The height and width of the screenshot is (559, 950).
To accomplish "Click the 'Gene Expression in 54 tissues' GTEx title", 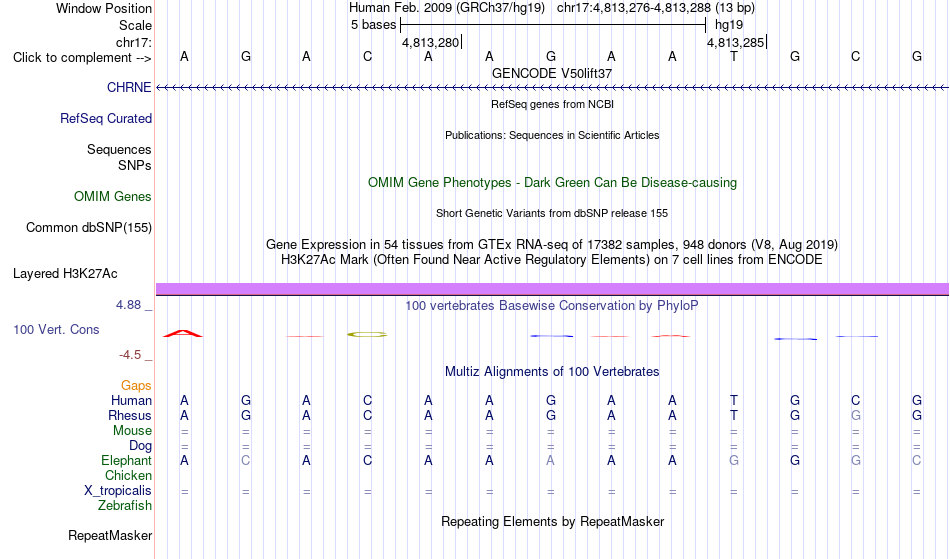I will tap(552, 245).
